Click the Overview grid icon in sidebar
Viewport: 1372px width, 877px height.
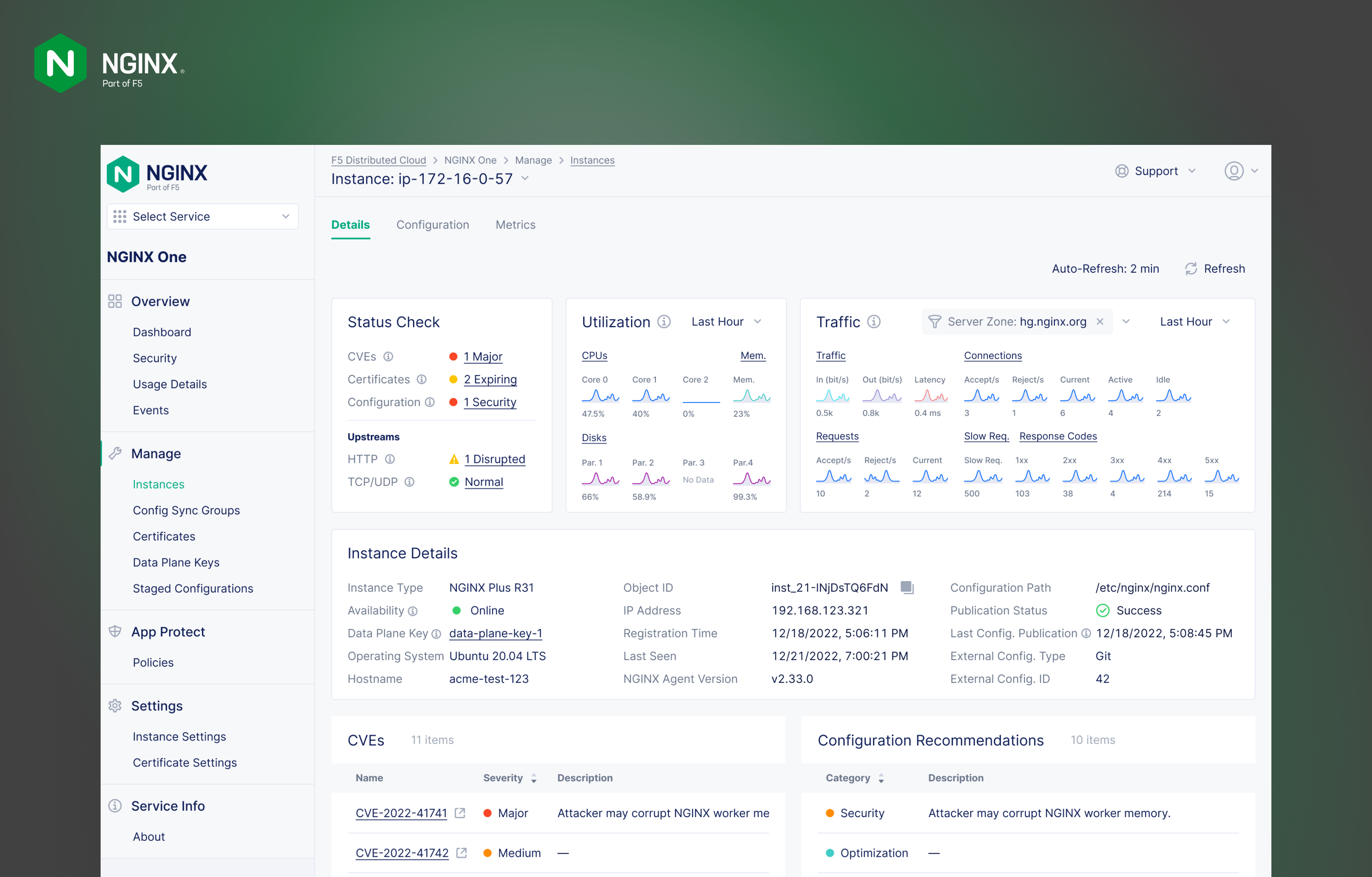tap(115, 301)
